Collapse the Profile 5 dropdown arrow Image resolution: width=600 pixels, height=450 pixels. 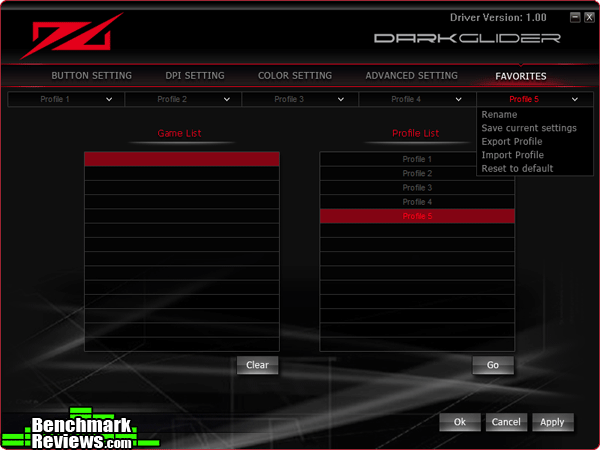(575, 99)
